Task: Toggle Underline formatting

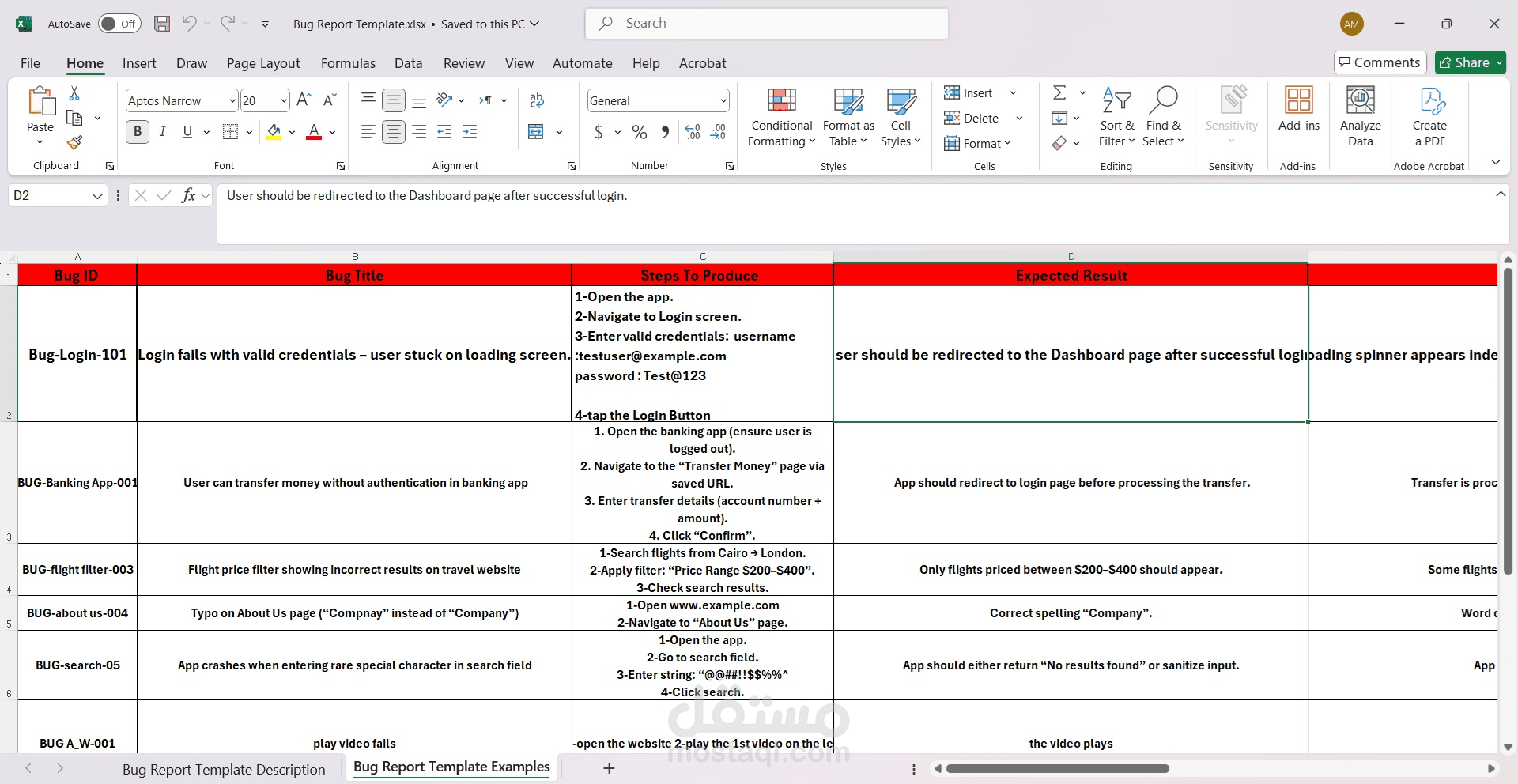Action: pyautogui.click(x=187, y=132)
